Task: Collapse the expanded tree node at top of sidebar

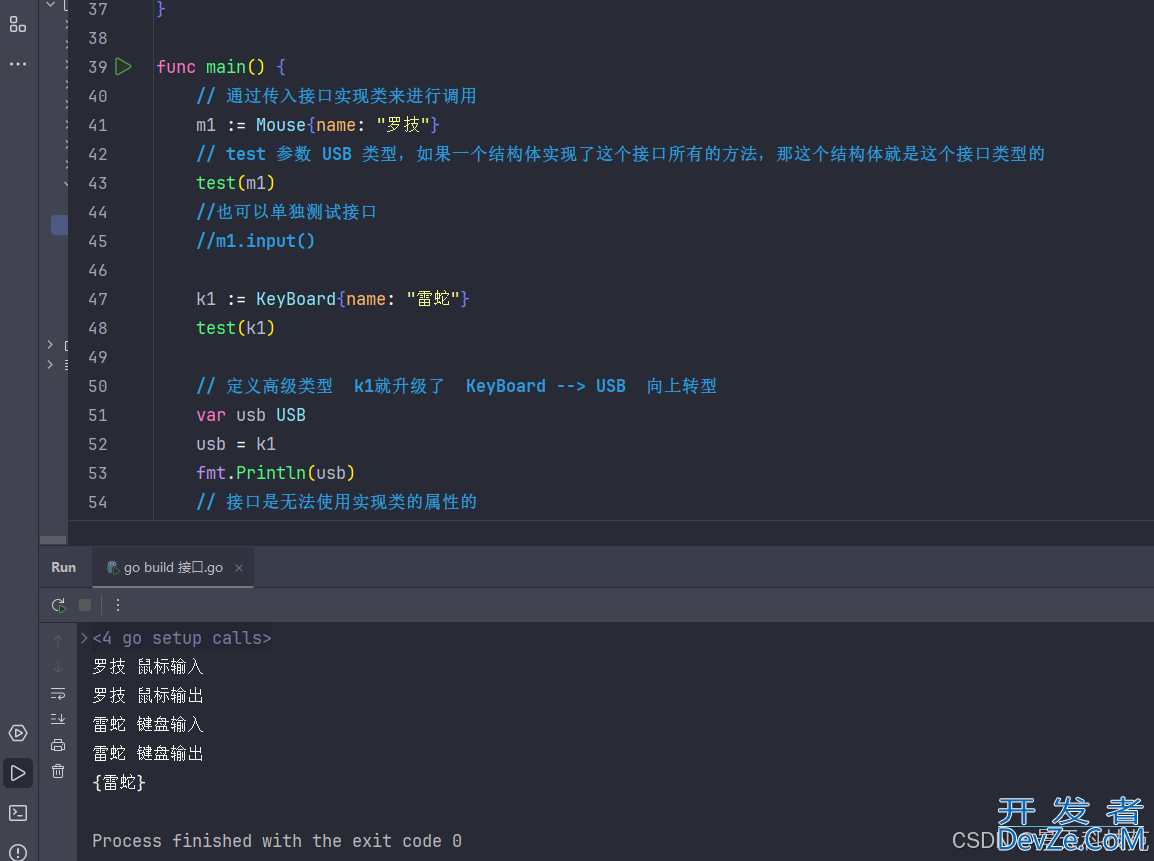Action: pyautogui.click(x=50, y=5)
